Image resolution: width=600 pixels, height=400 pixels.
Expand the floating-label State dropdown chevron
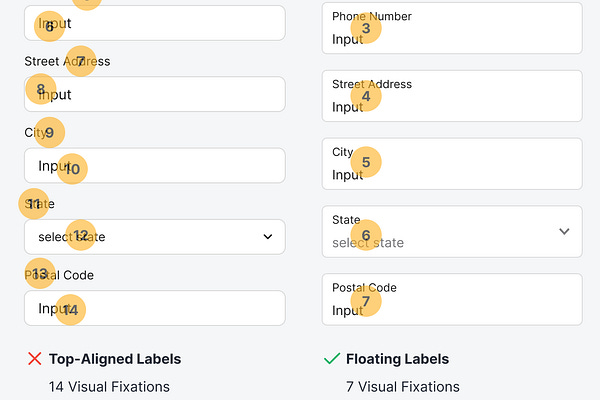564,231
